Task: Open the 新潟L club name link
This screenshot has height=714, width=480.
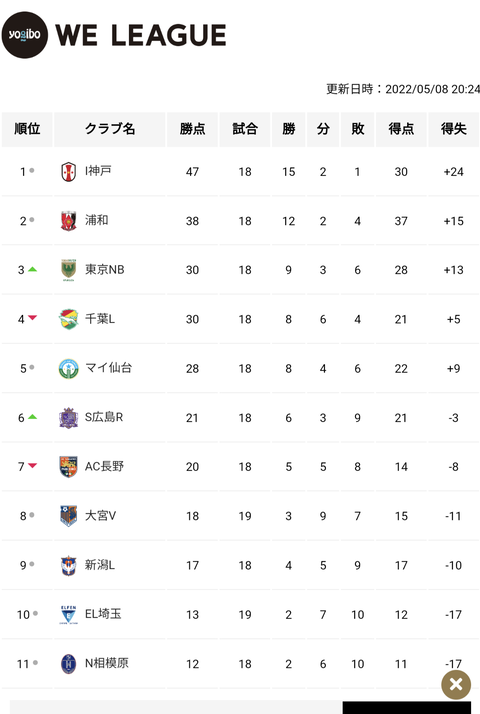Action: pos(100,565)
